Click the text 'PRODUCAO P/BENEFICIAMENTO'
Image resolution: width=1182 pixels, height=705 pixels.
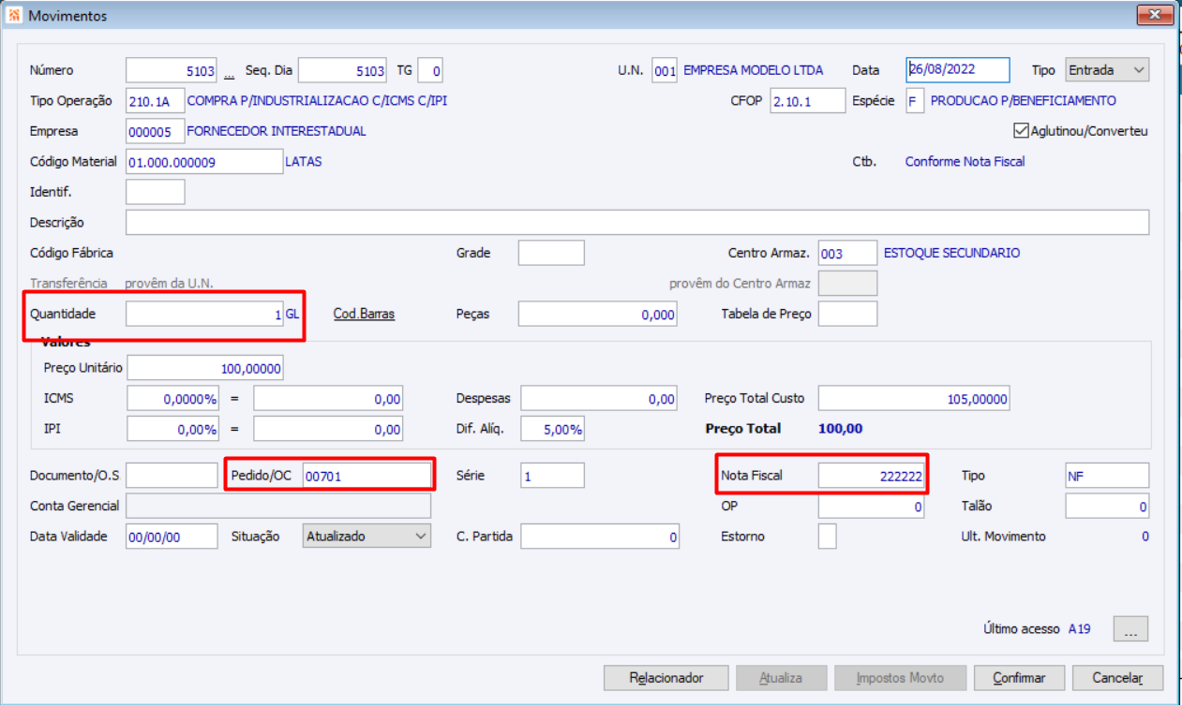coord(1023,101)
